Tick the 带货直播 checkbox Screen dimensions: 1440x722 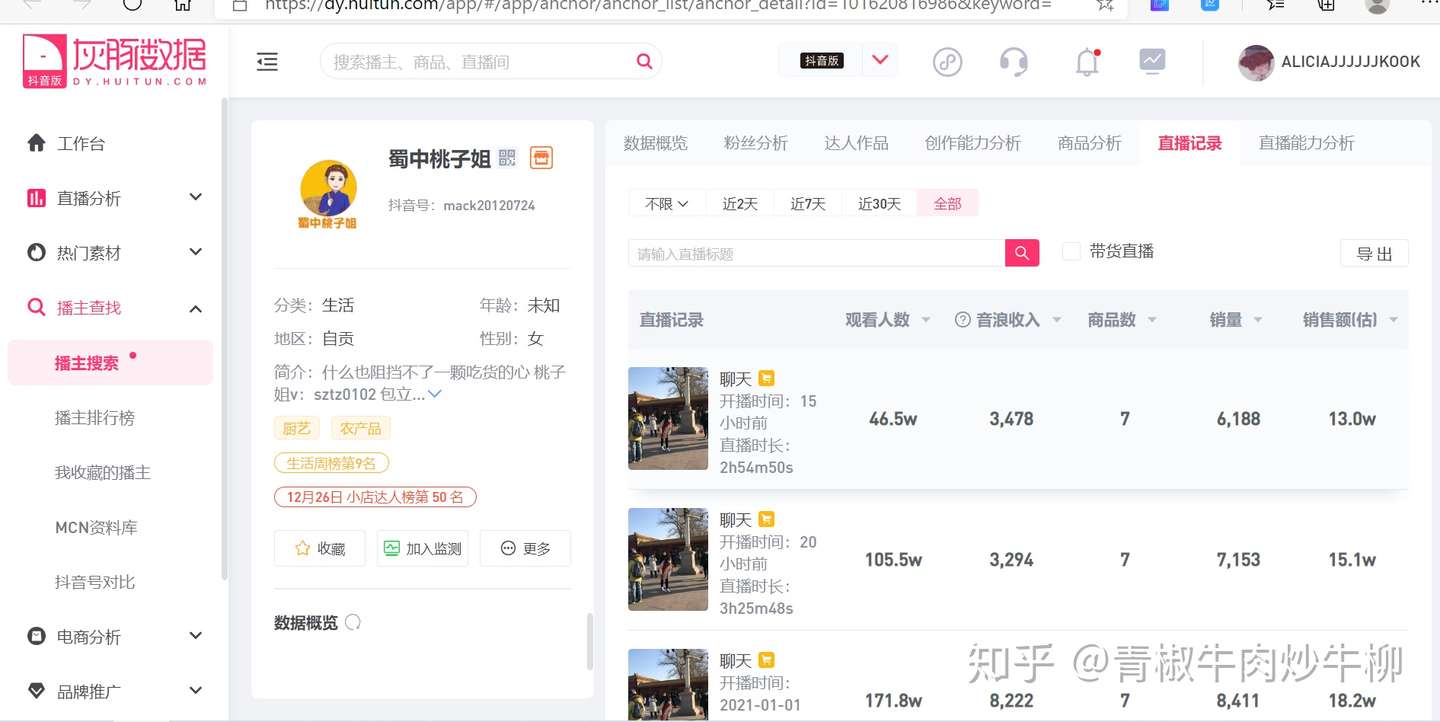(1071, 252)
